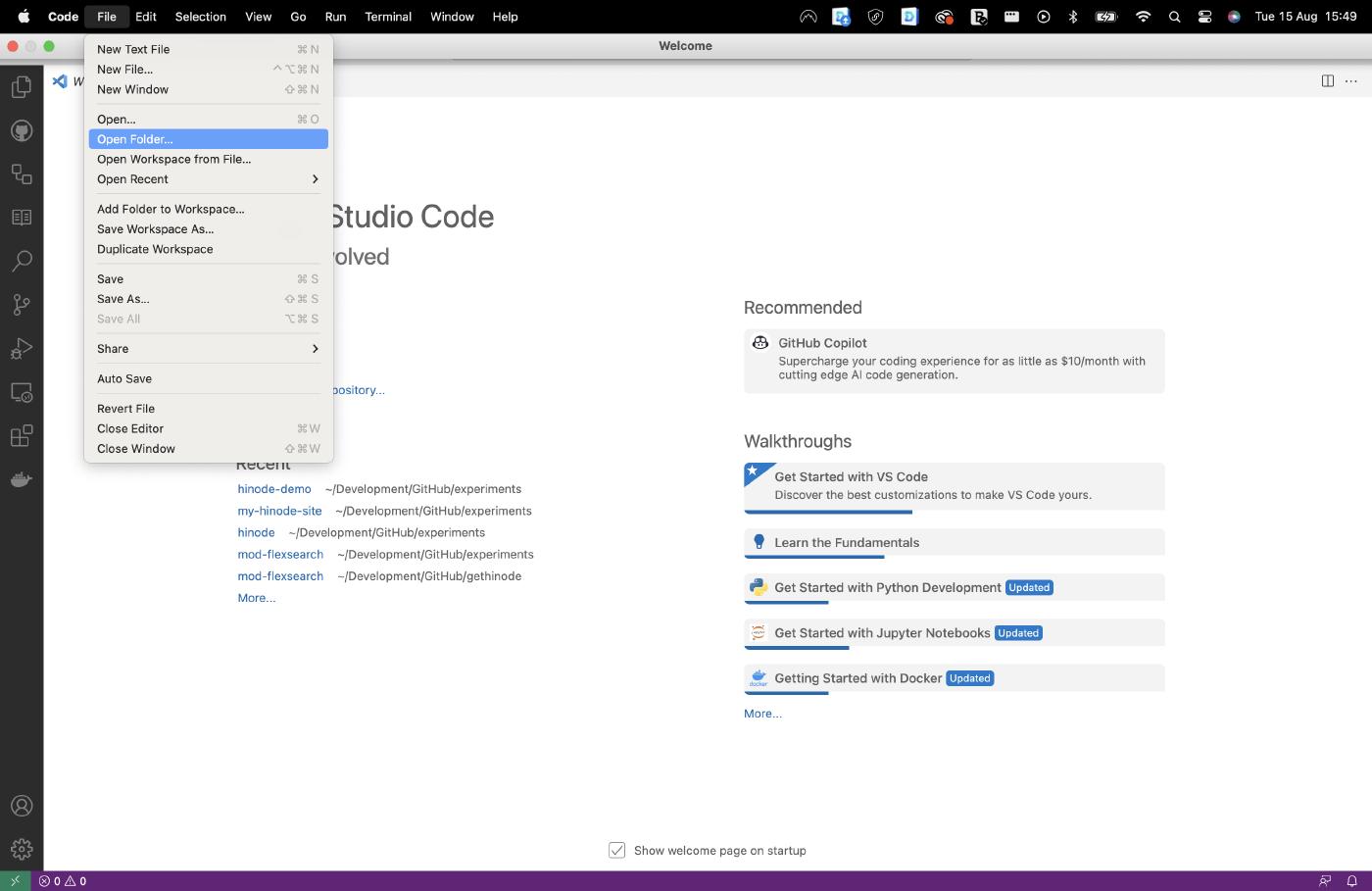Open Get Started with VS Code walkthrough
Image resolution: width=1372 pixels, height=891 pixels.
(851, 477)
